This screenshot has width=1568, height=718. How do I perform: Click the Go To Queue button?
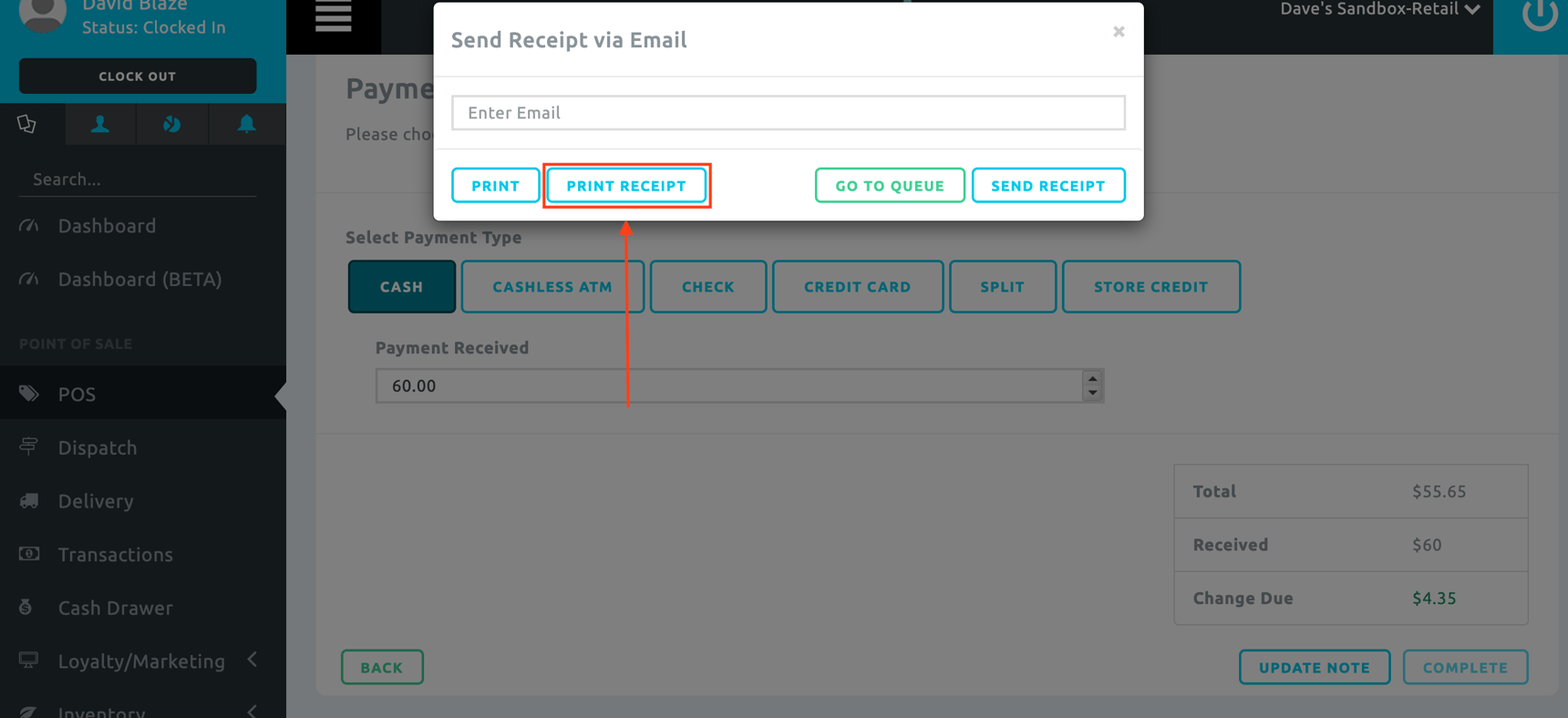point(889,186)
